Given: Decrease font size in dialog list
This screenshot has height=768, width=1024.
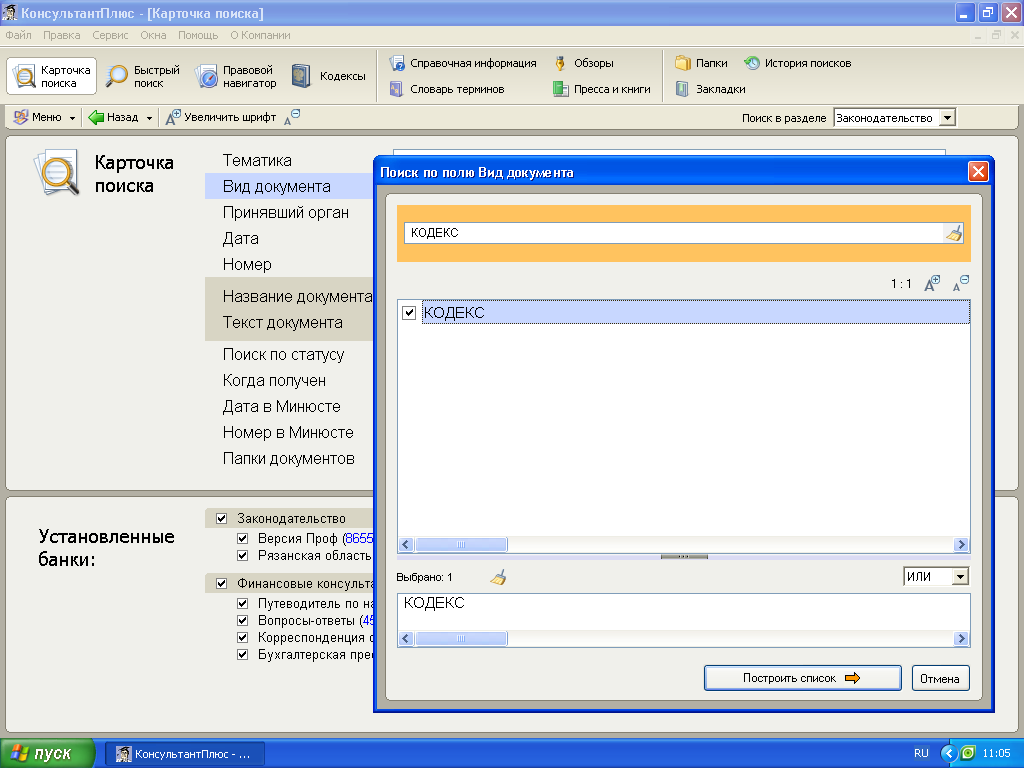Looking at the screenshot, I should click(x=961, y=283).
